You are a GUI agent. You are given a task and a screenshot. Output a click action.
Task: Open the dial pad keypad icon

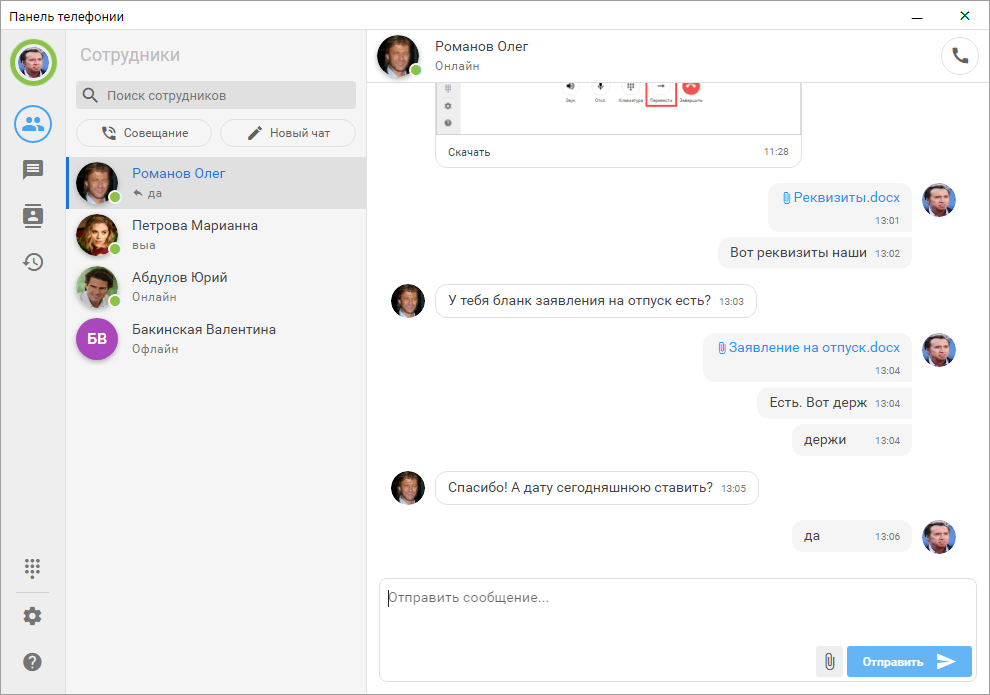pos(33,568)
